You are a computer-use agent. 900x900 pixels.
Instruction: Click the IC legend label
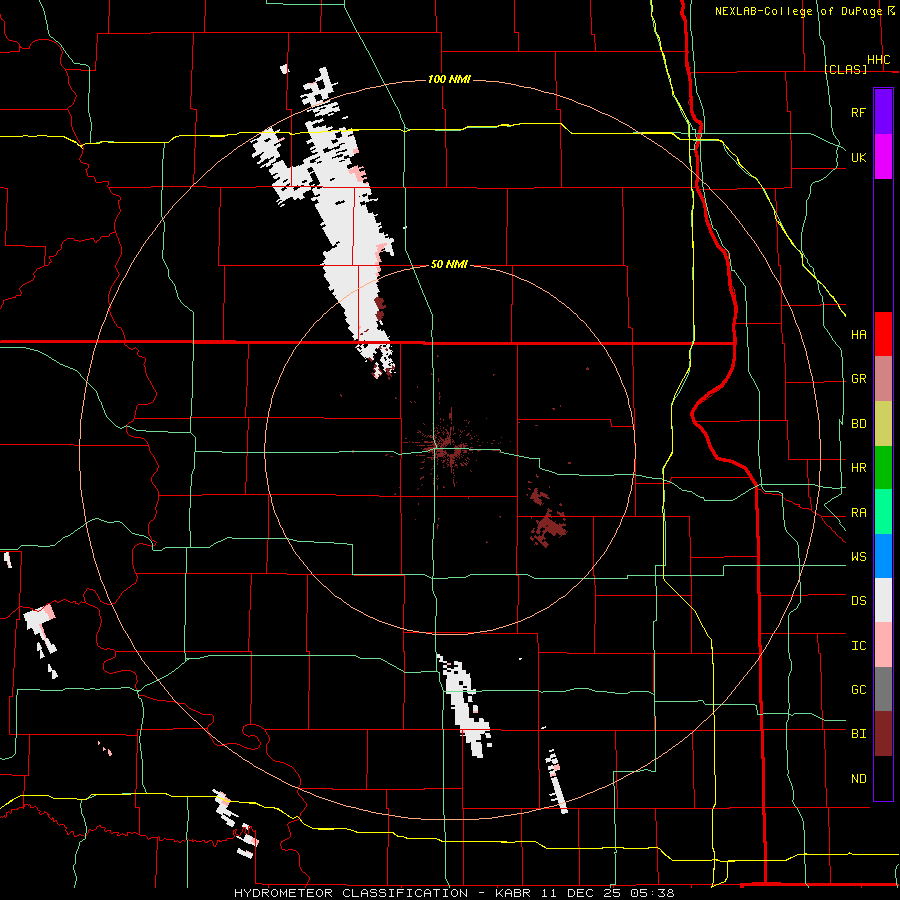coord(858,646)
